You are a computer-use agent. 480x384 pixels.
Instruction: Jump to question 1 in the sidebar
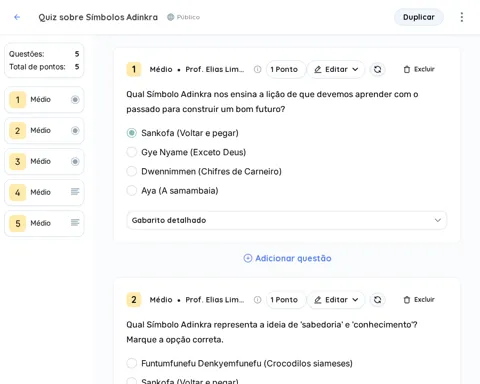click(44, 99)
